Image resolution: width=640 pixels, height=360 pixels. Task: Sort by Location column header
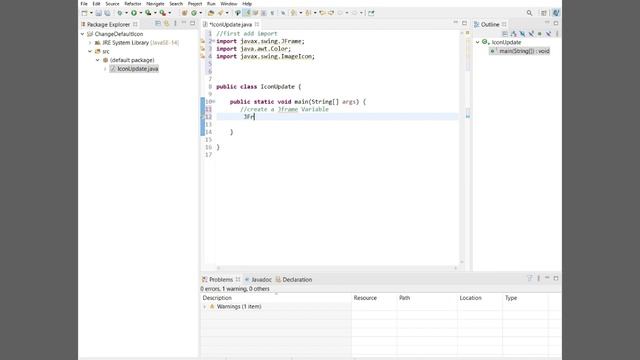click(x=480, y=298)
